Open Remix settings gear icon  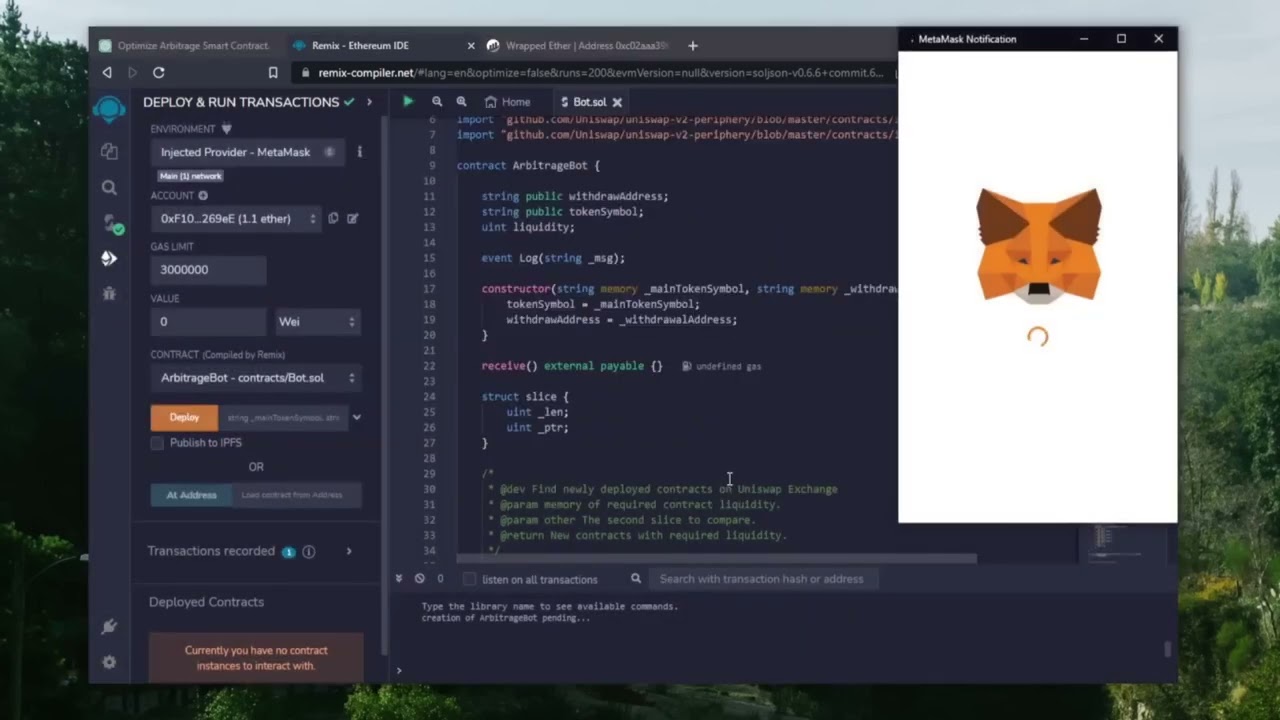point(109,662)
